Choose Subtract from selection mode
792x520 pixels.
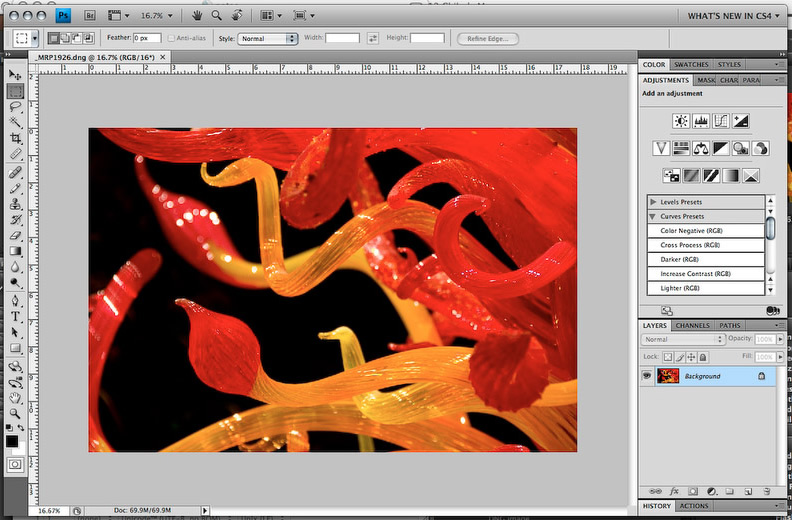(77, 38)
